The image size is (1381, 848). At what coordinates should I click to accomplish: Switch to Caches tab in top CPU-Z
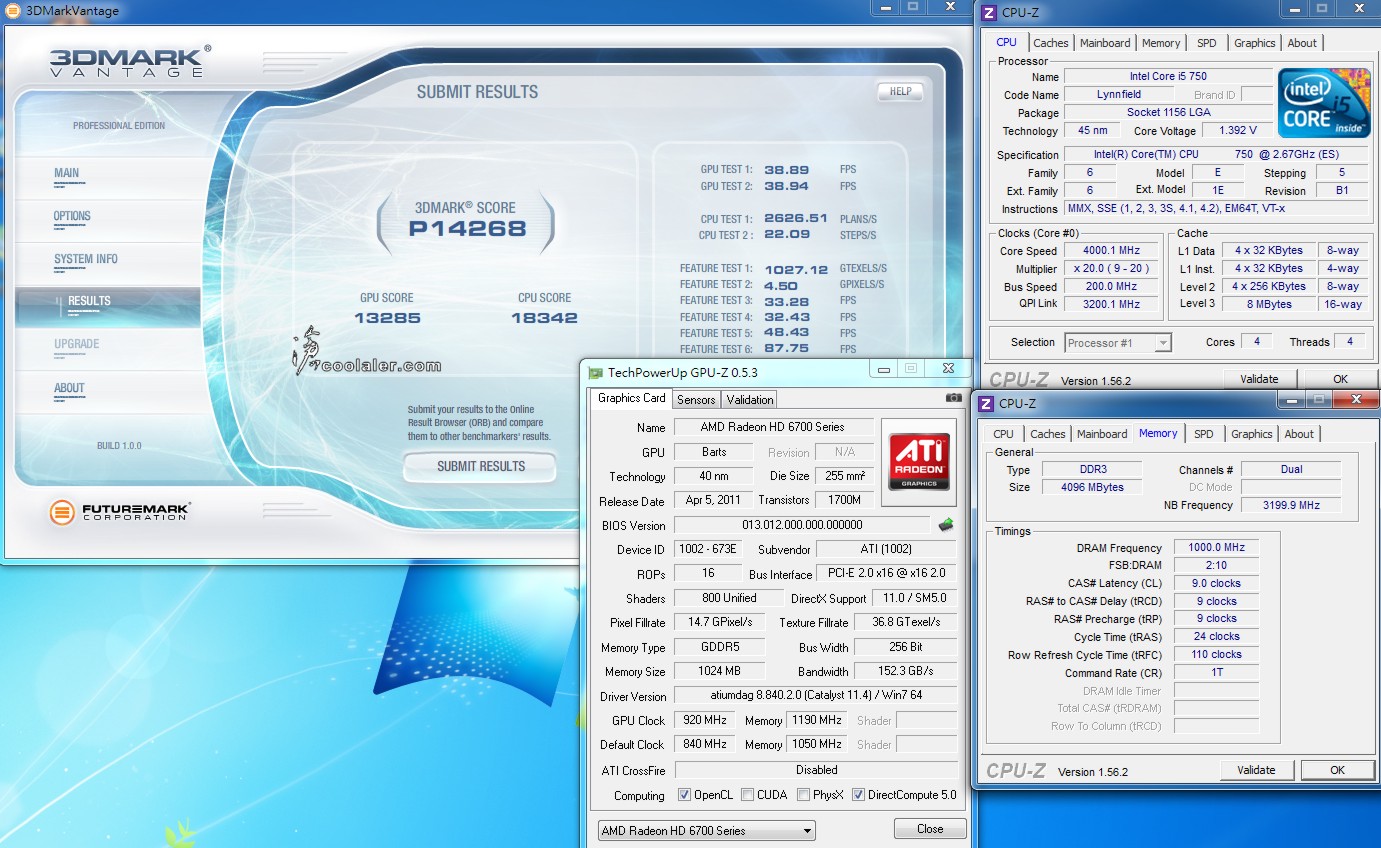[1051, 43]
